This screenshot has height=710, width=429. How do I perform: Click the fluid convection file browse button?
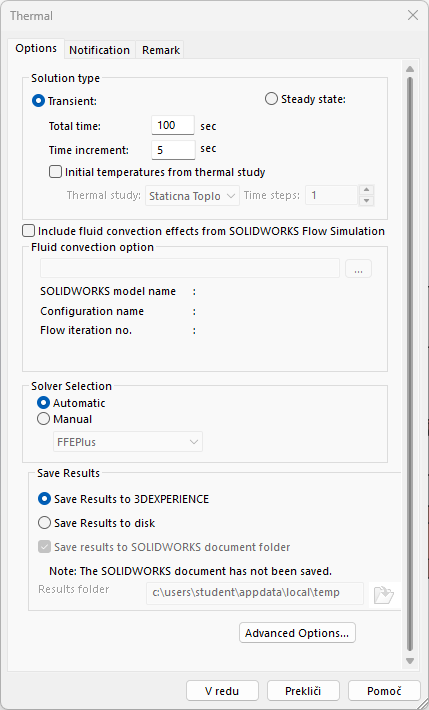coord(358,269)
